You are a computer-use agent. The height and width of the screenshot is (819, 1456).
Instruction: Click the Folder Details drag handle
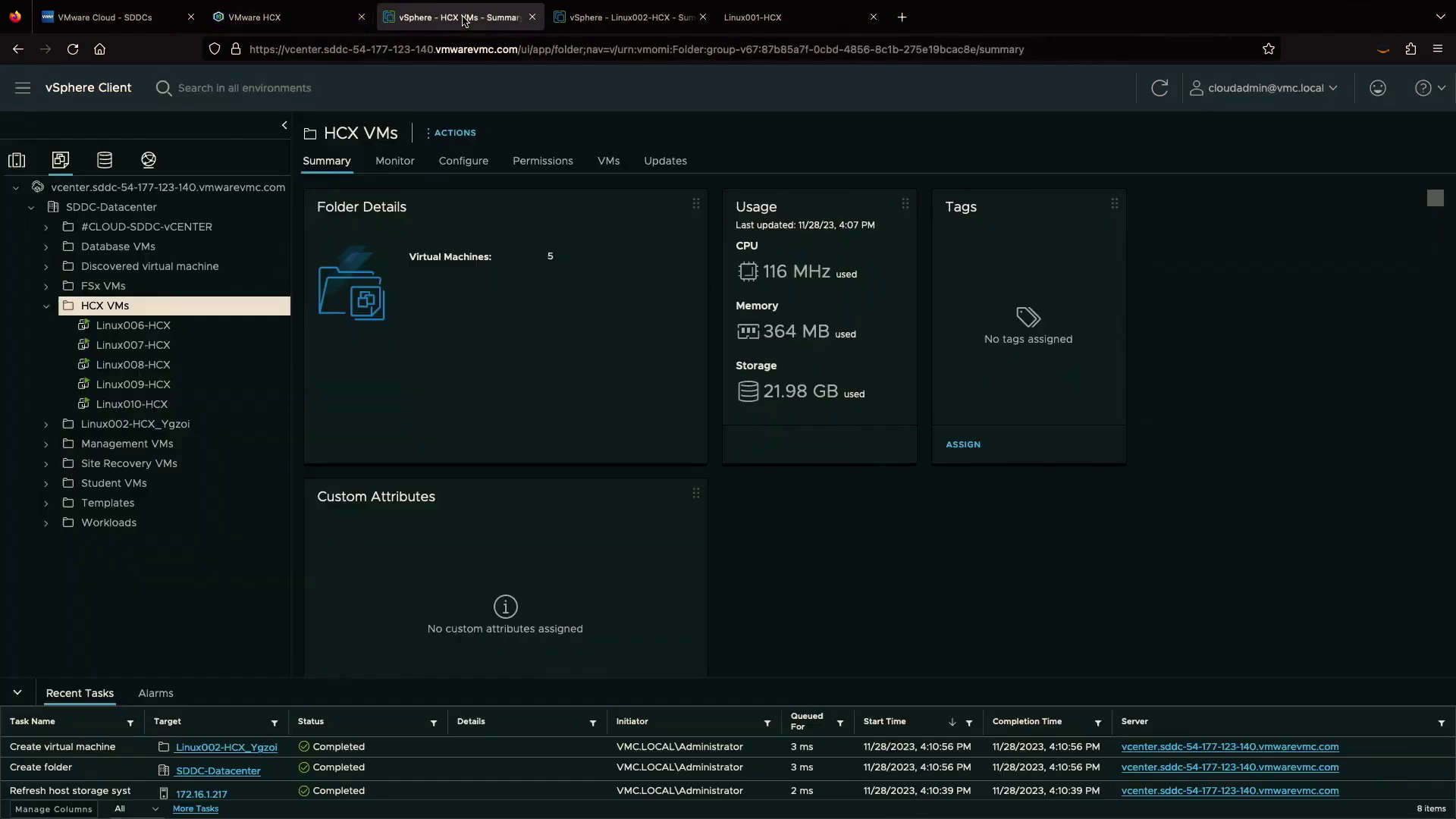click(695, 203)
